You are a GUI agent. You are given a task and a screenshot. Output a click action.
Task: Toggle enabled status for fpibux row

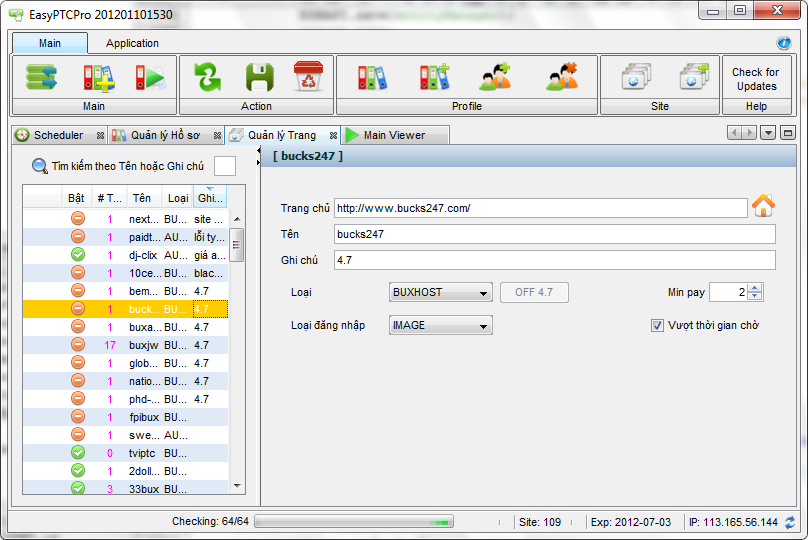(78, 417)
